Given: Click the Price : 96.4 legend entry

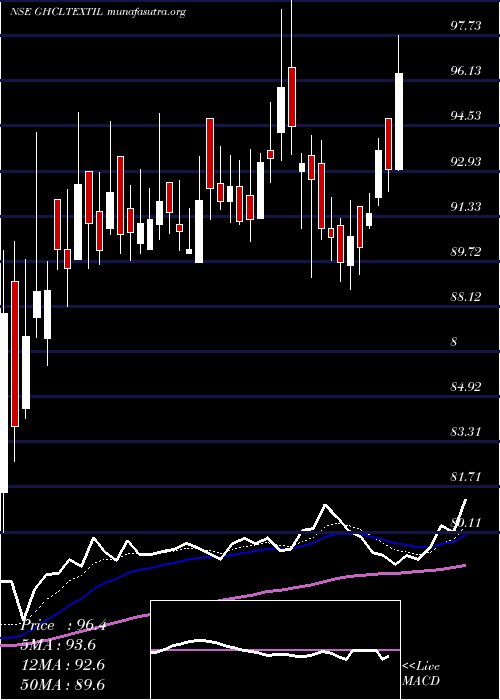Looking at the screenshot, I should point(63,626).
